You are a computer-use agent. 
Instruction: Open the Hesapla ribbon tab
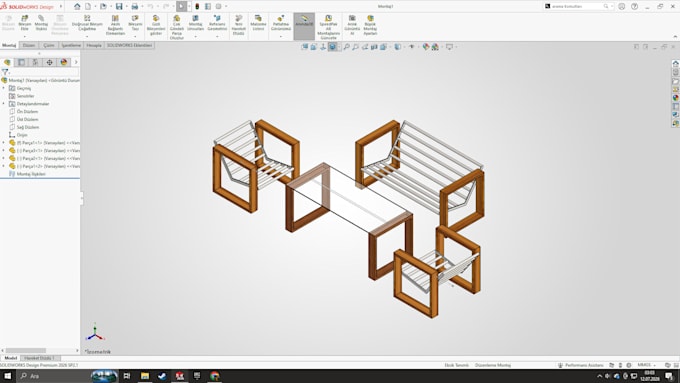(x=94, y=46)
